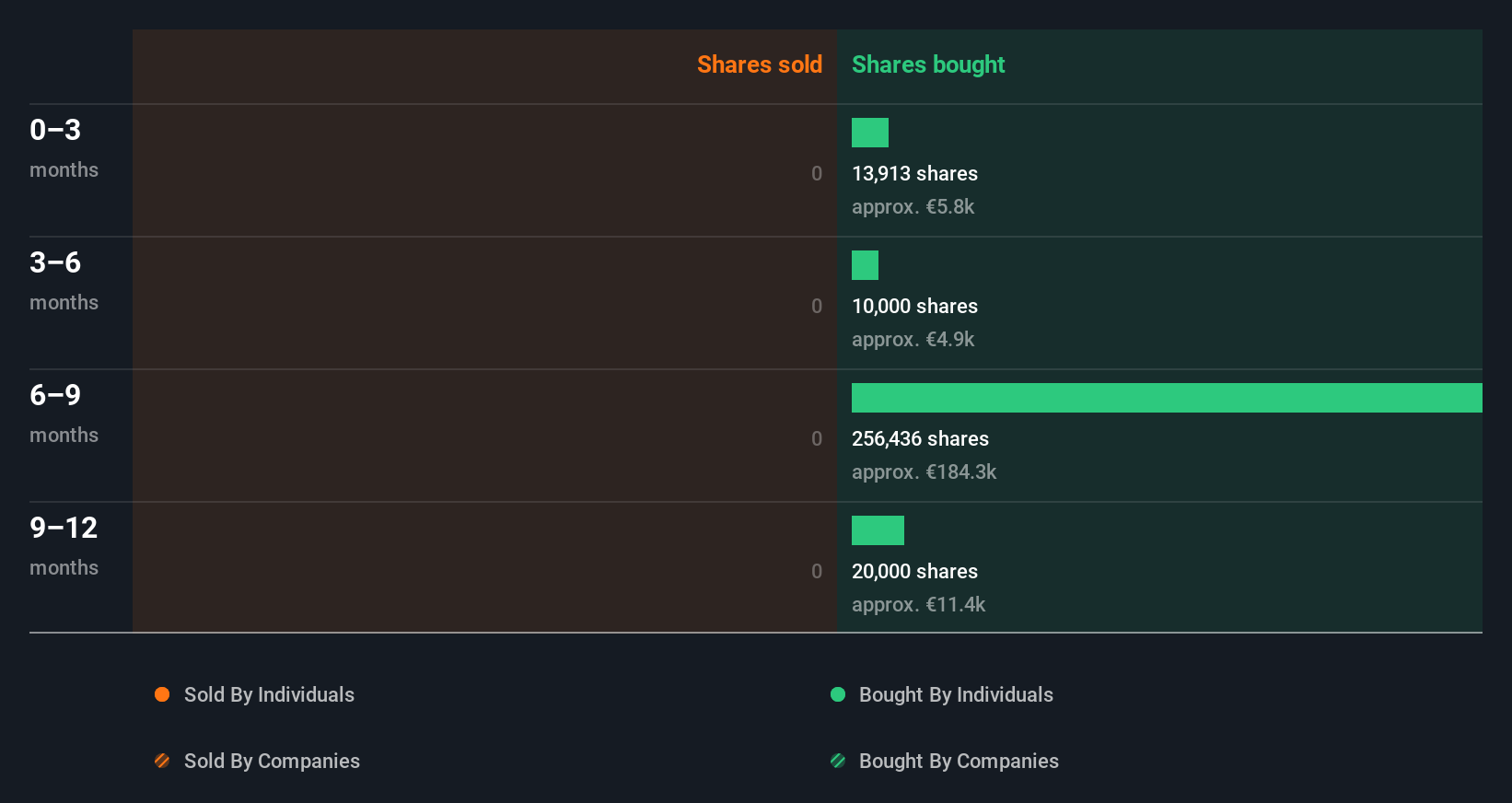Click the approx. €184.3k amount
The image size is (1512, 803).
(x=924, y=471)
